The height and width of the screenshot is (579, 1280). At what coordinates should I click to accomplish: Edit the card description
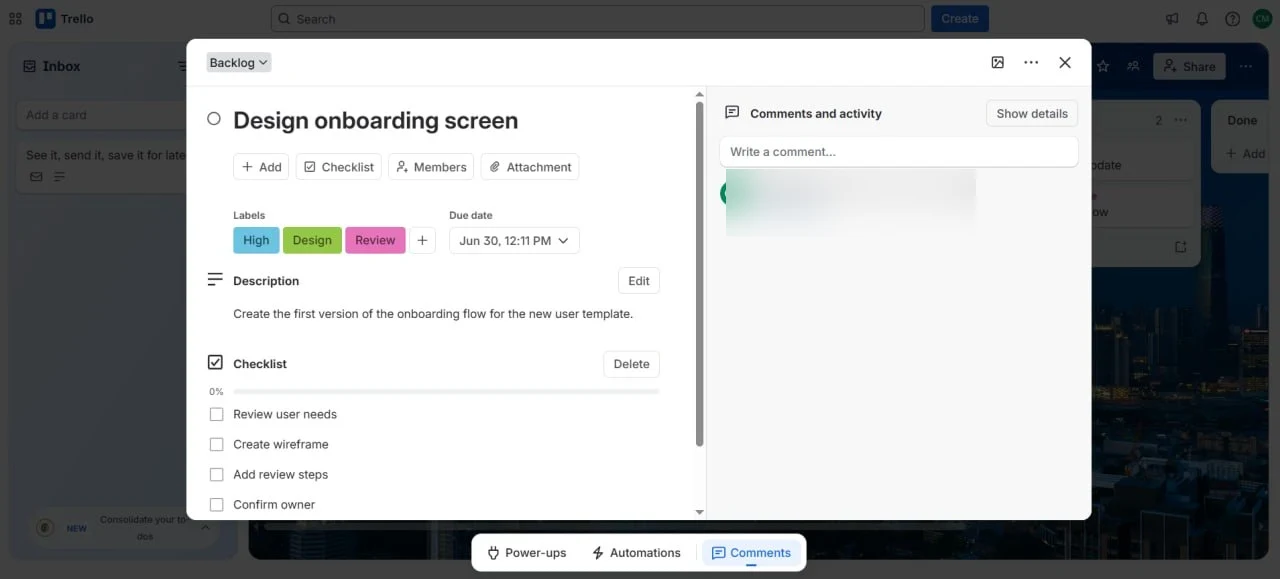pyautogui.click(x=639, y=281)
